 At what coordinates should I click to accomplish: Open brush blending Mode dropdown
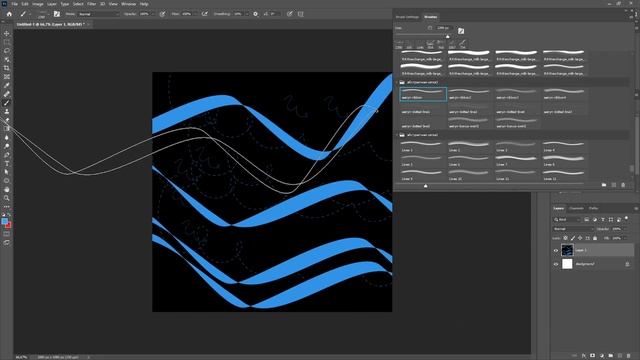click(x=98, y=14)
